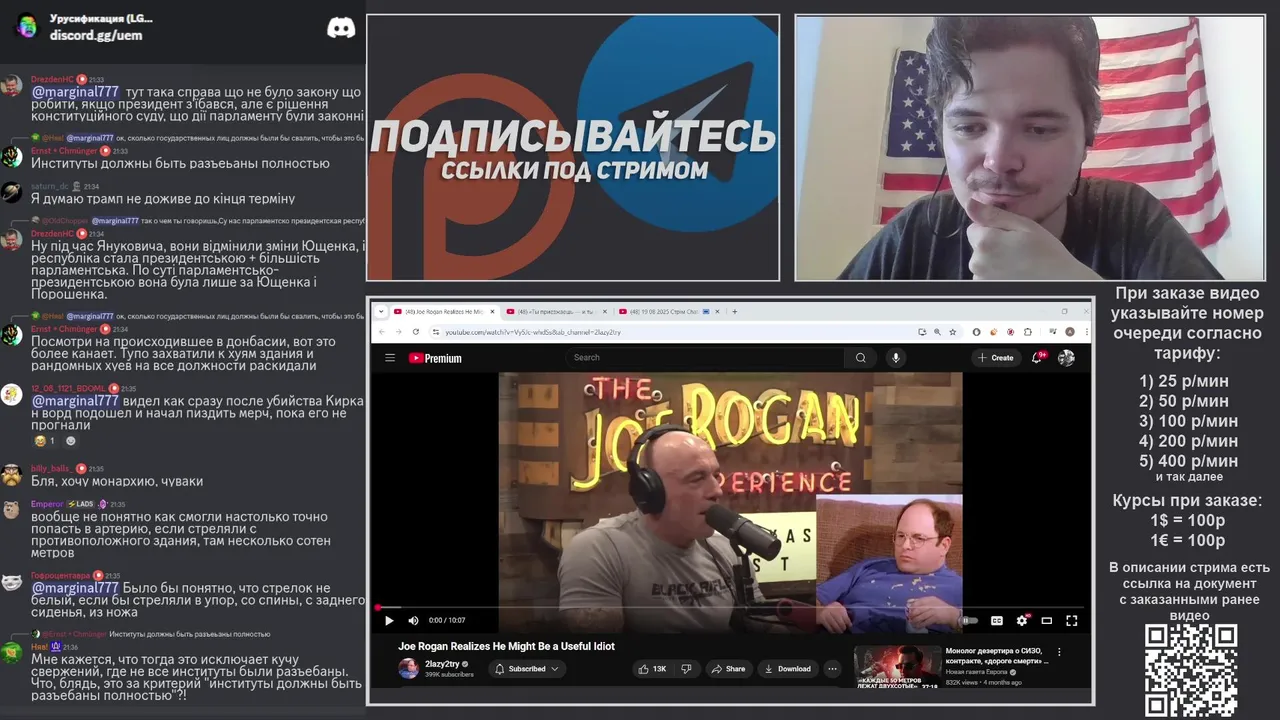
Task: Reload the YouTube page
Action: [416, 332]
